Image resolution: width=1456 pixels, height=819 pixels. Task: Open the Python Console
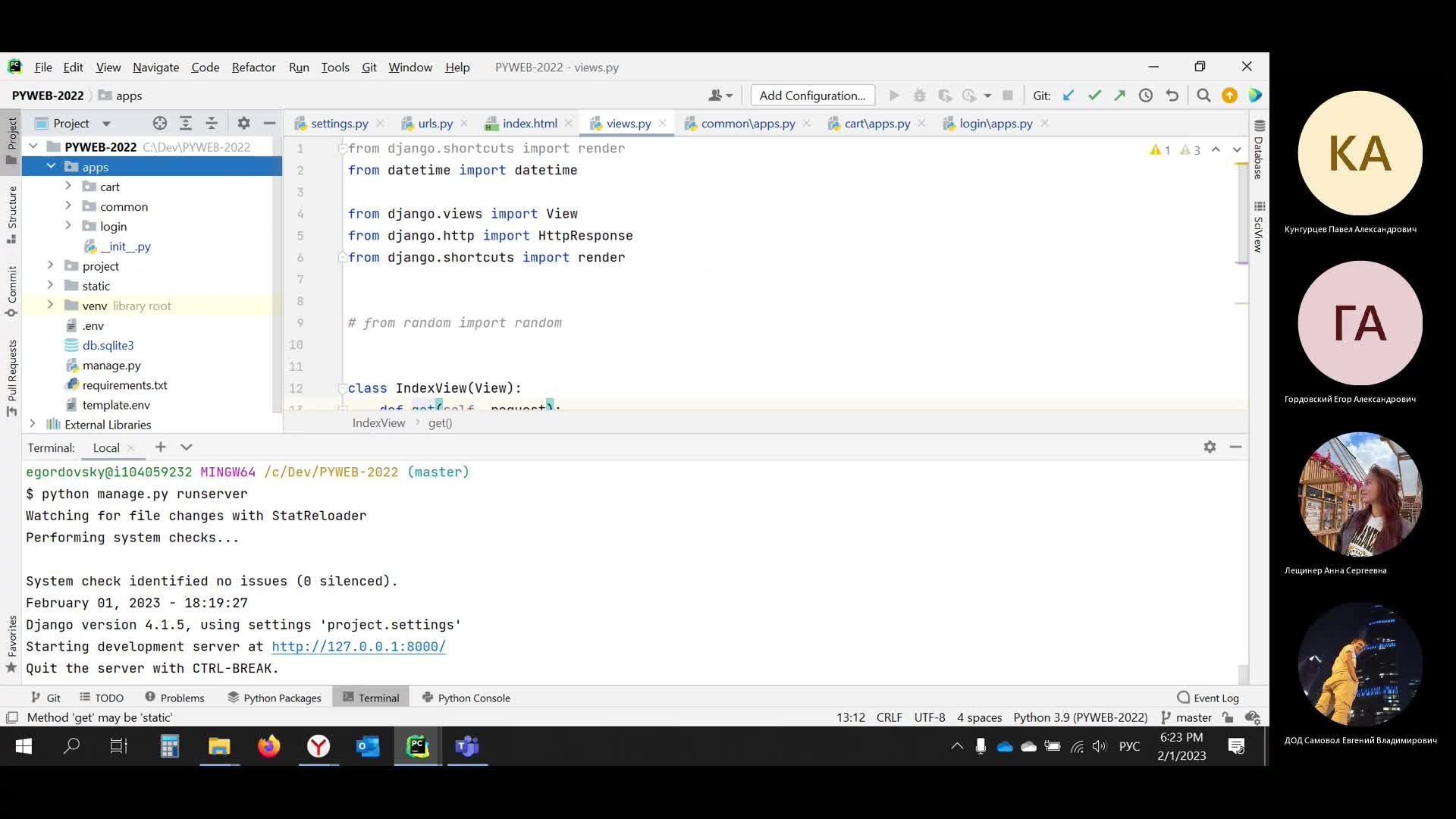click(x=466, y=698)
